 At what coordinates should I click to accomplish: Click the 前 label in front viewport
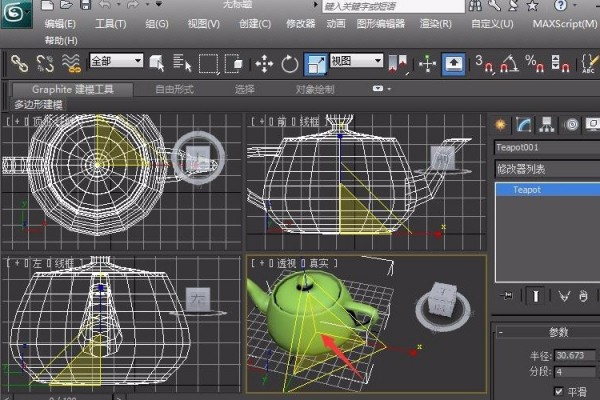click(x=282, y=122)
